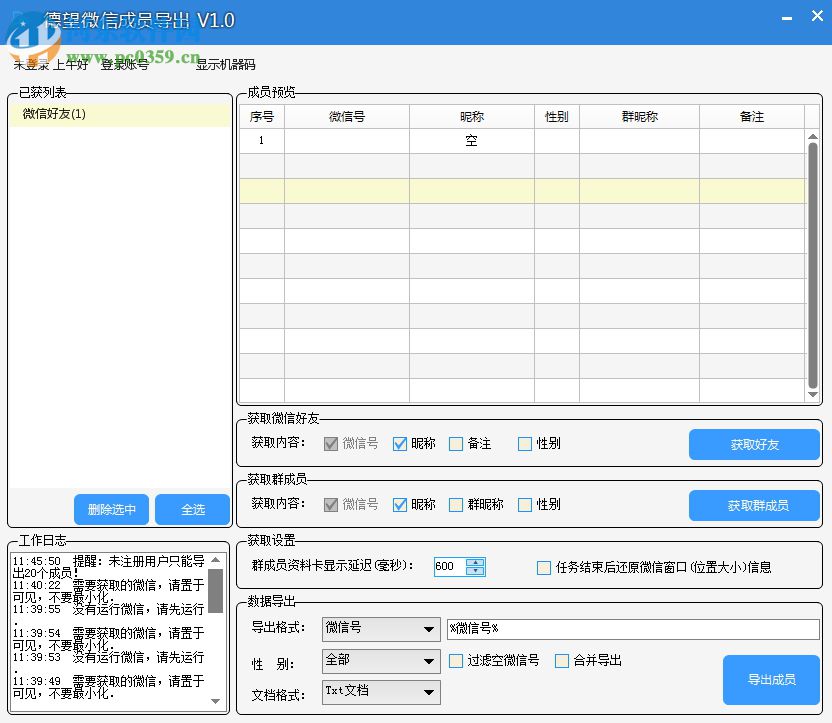The image size is (832, 723).
Task: Check the 合并导出 option
Action: click(x=562, y=661)
